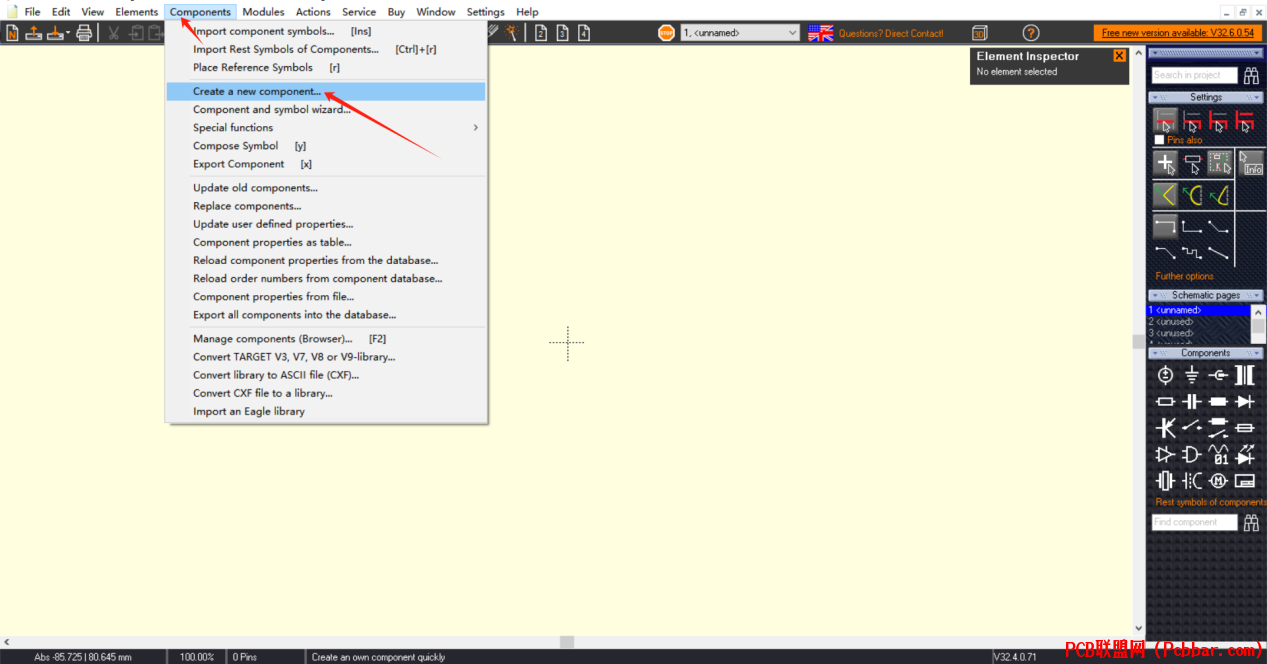
Task: Choose Manage components (Browser) entry
Action: coord(327,339)
